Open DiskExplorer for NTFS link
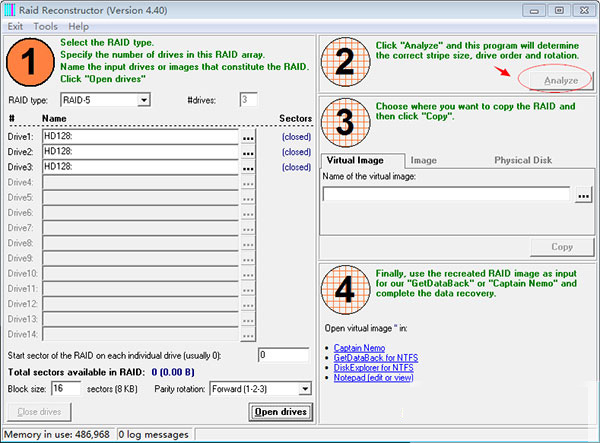Screen dimensions: 600x443 pos(375,368)
